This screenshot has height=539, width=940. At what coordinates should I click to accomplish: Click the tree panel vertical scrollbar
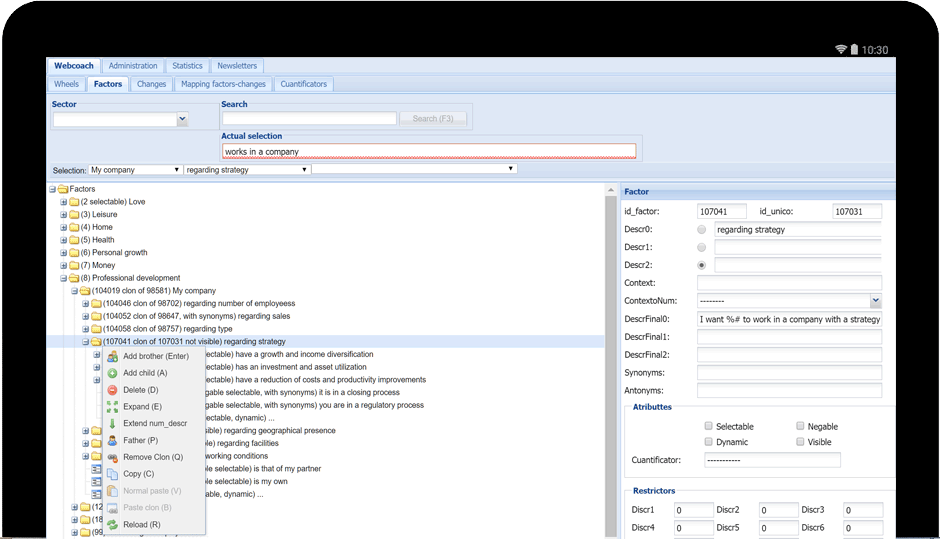coord(611,360)
